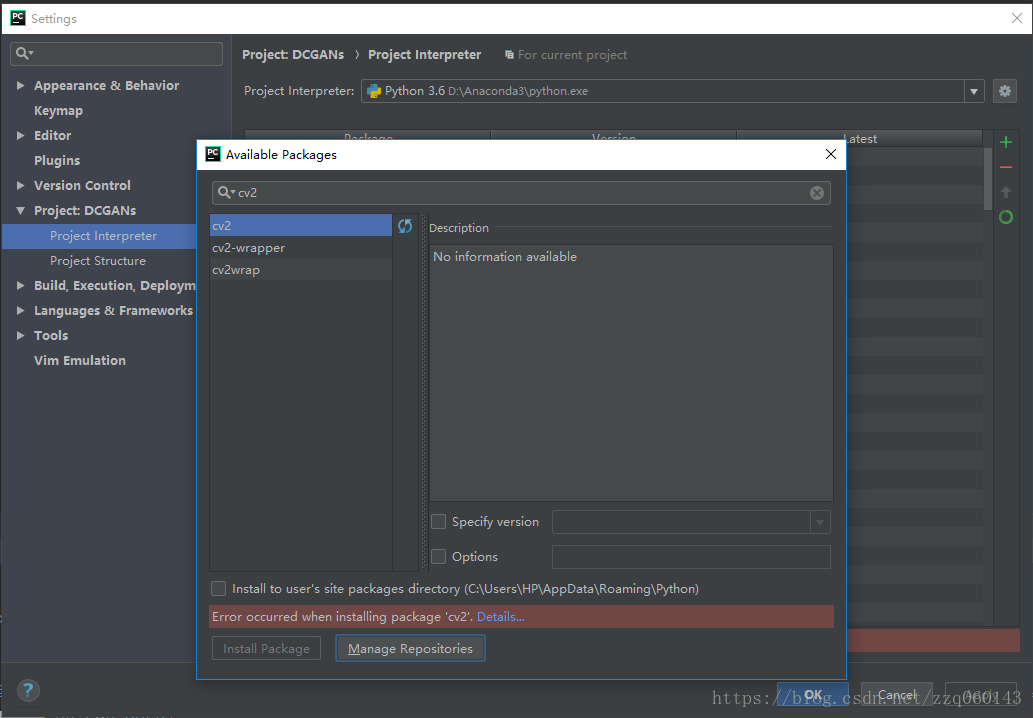
Task: Click the PyCharm icon in Settings title bar
Action: [x=18, y=18]
